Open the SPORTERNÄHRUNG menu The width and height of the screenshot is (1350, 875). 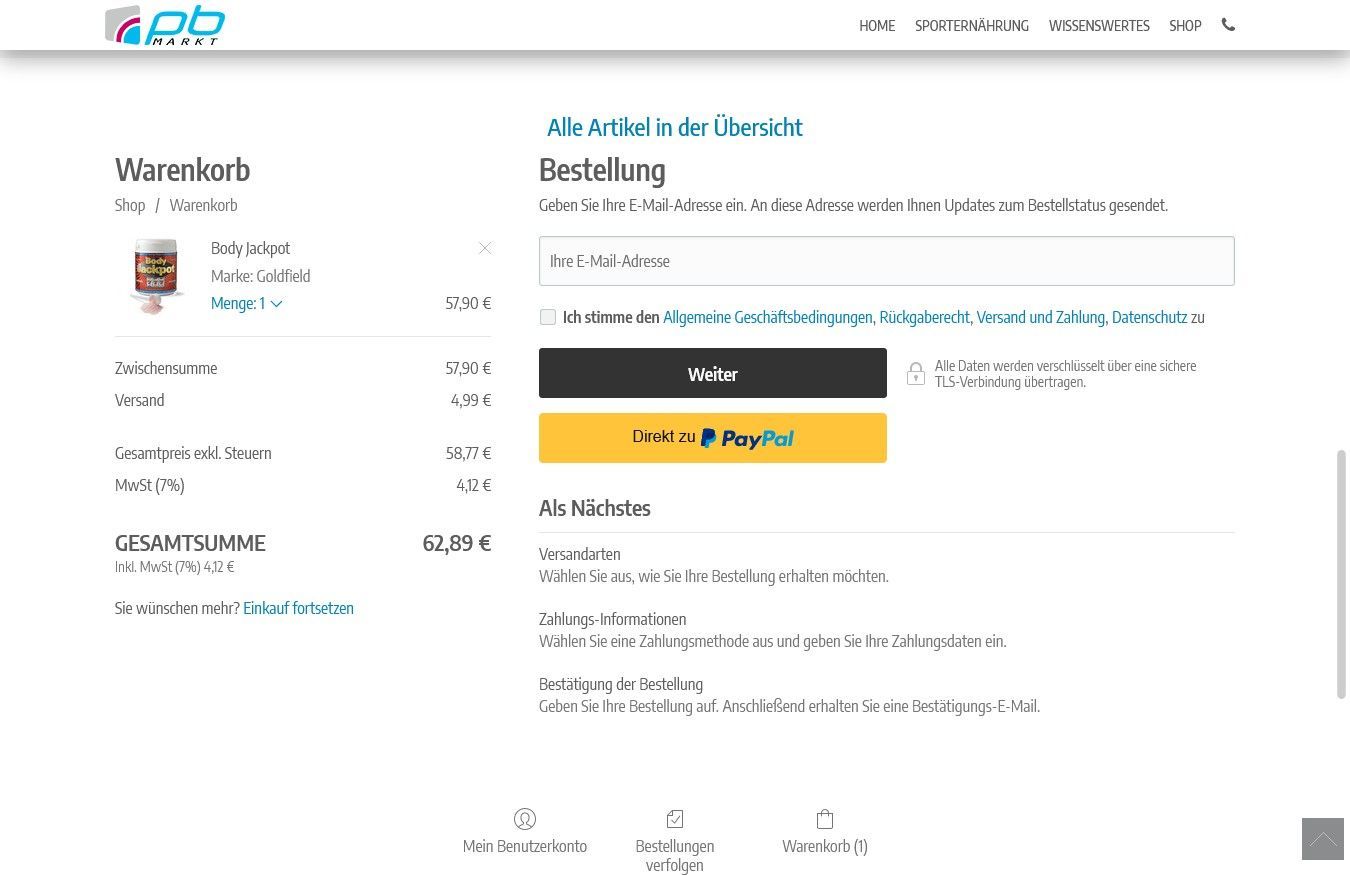click(x=971, y=26)
